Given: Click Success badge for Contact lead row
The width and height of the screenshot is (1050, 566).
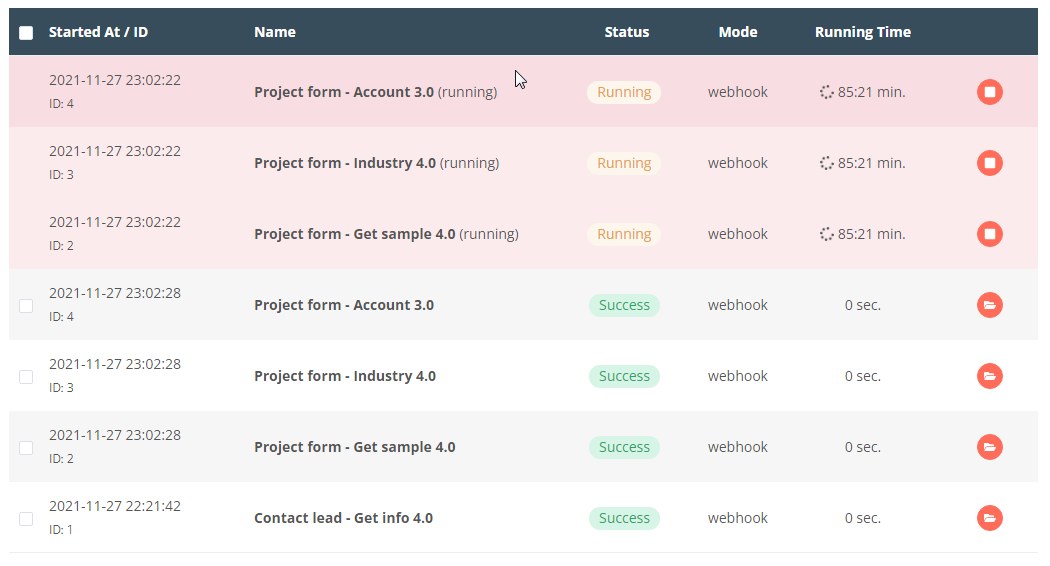Looking at the screenshot, I should (624, 518).
